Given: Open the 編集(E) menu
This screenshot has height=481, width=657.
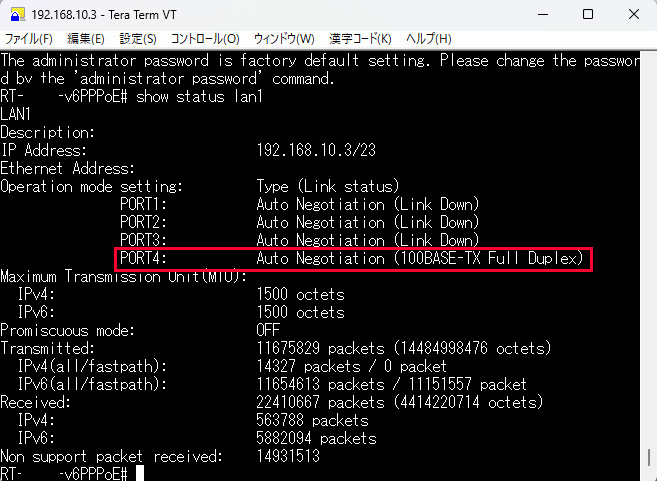Looking at the screenshot, I should (85, 39).
